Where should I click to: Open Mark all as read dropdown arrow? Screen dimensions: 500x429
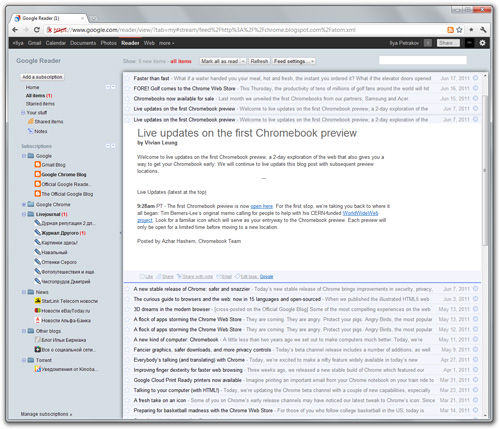pyautogui.click(x=243, y=61)
